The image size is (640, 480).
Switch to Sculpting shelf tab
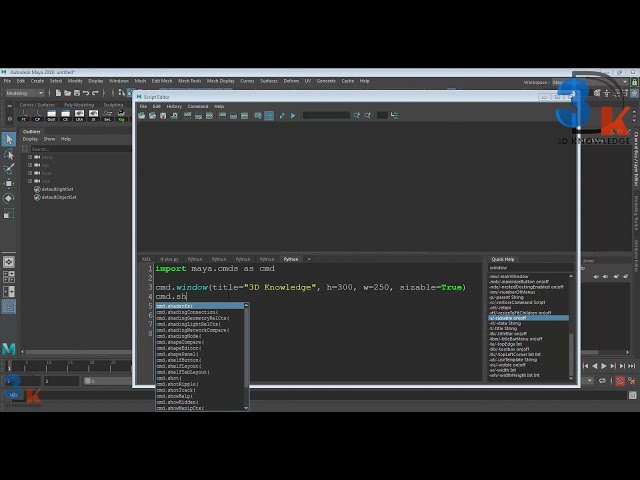point(113,105)
